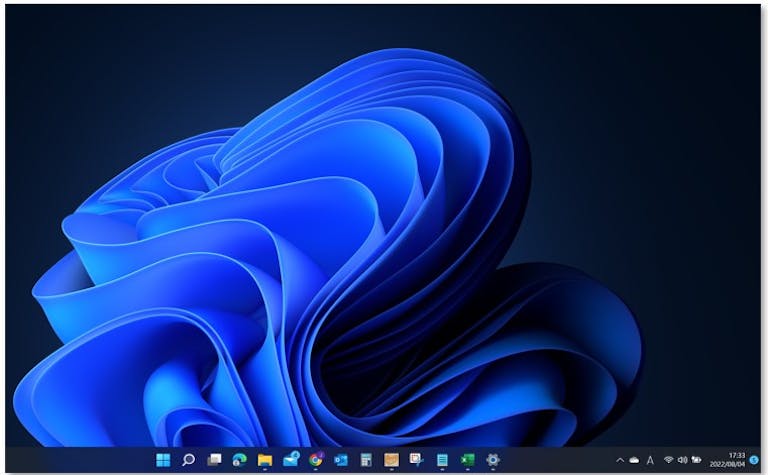
Task: Open clock showing 17:33
Action: point(728,460)
